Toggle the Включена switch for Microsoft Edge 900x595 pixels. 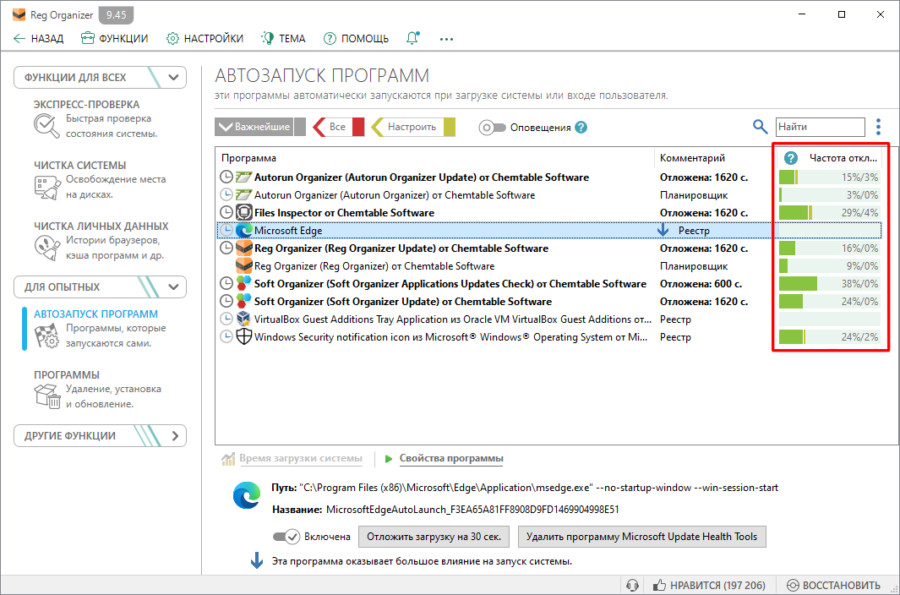pyautogui.click(x=286, y=536)
